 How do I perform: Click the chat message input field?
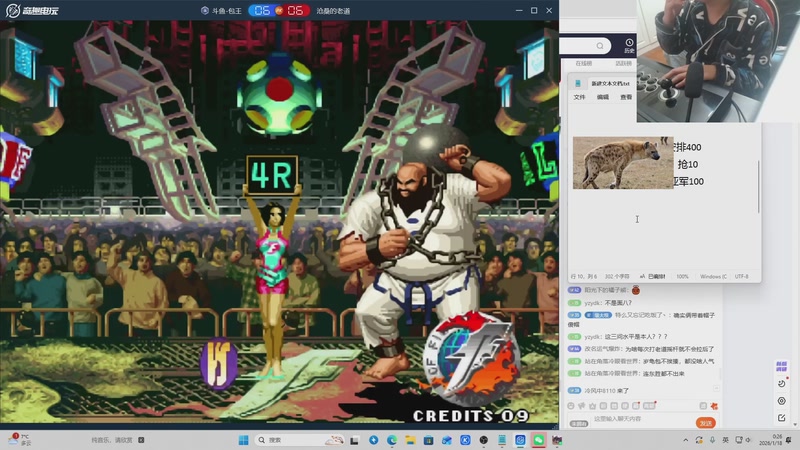coord(642,419)
